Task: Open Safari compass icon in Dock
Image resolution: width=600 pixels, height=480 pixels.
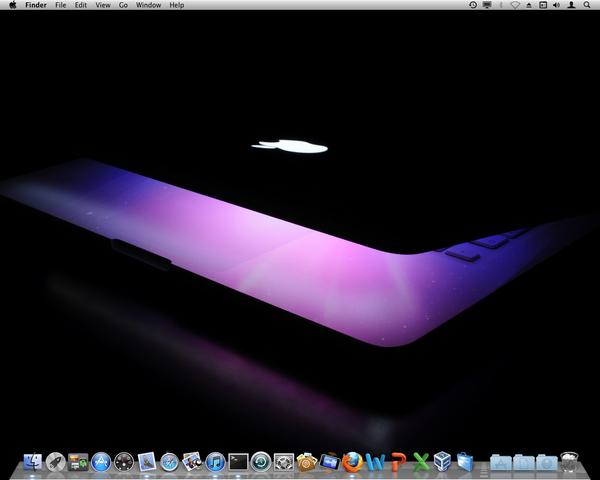Action: [x=170, y=462]
